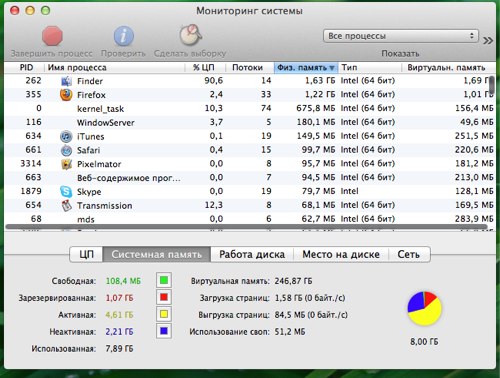This screenshot has width=500, height=378.
Task: Switch to the Работа диска tab
Action: 252,254
